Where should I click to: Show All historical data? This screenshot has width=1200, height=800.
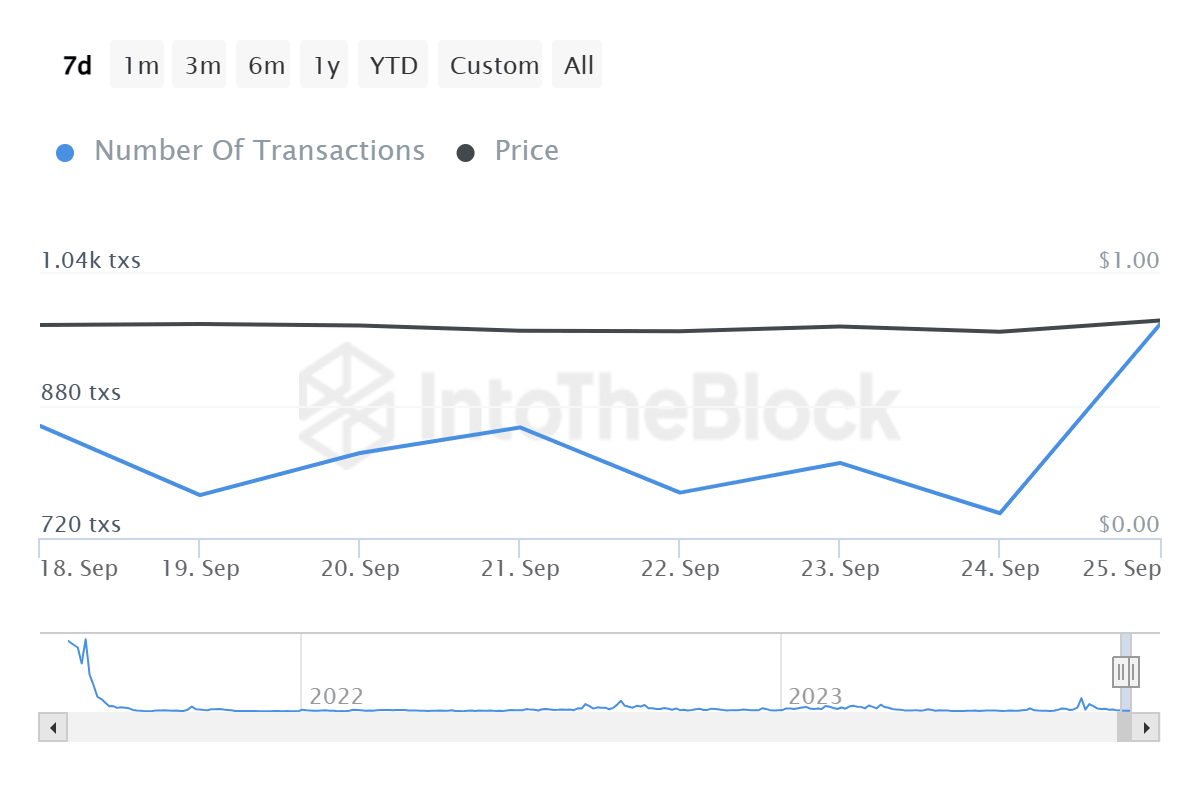578,66
